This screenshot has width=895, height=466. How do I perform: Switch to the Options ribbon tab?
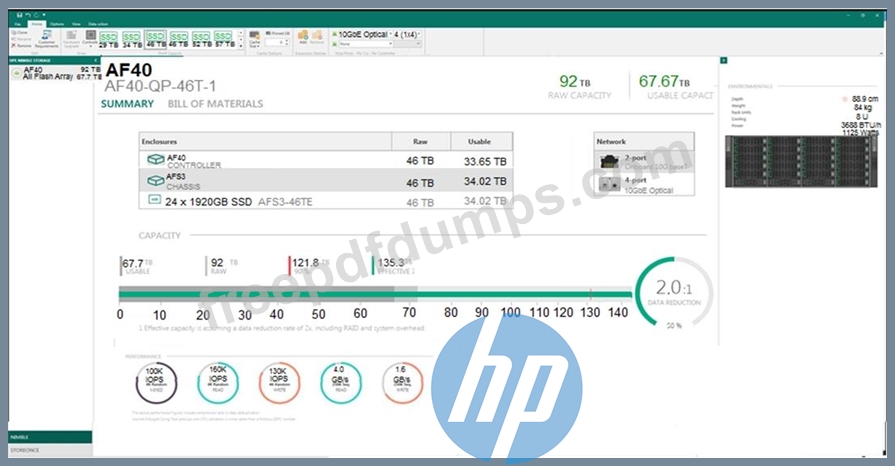[x=57, y=24]
